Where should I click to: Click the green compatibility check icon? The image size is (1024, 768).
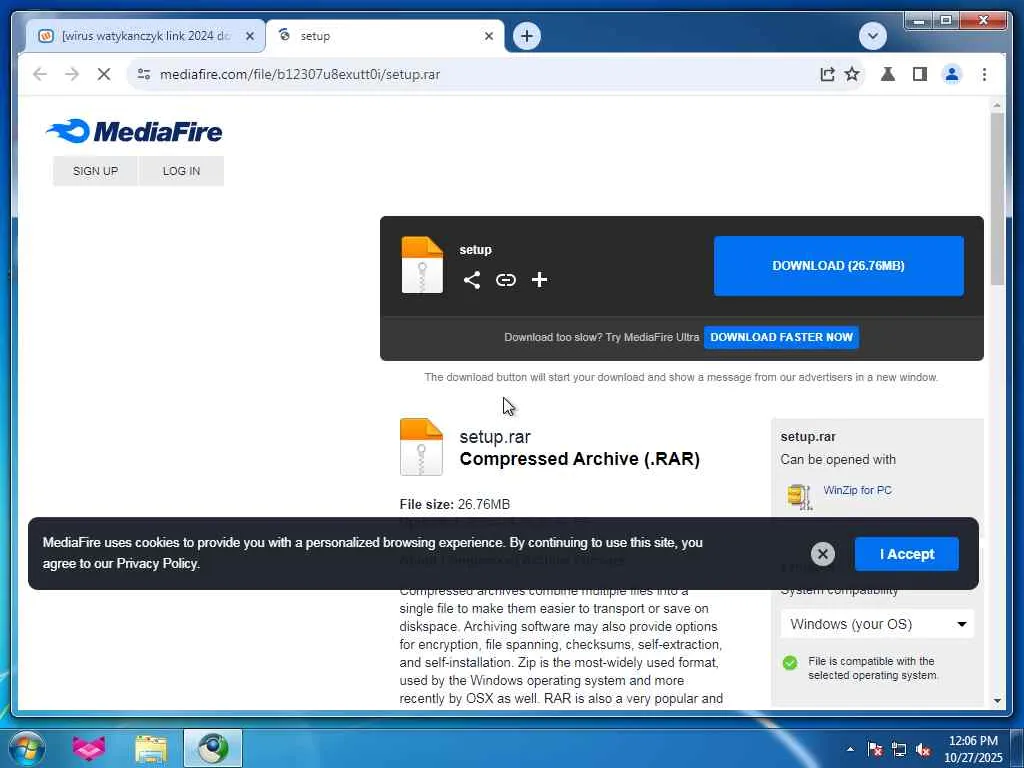tap(790, 663)
